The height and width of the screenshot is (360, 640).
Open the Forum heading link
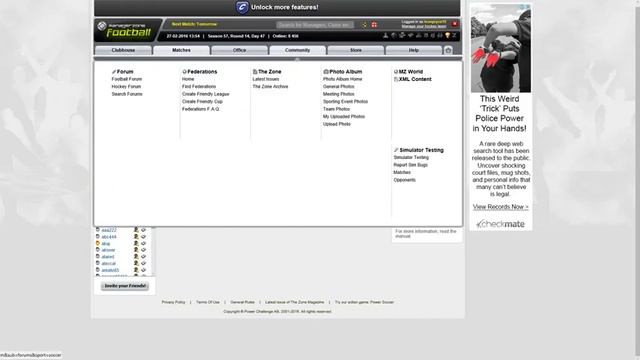[x=125, y=71]
